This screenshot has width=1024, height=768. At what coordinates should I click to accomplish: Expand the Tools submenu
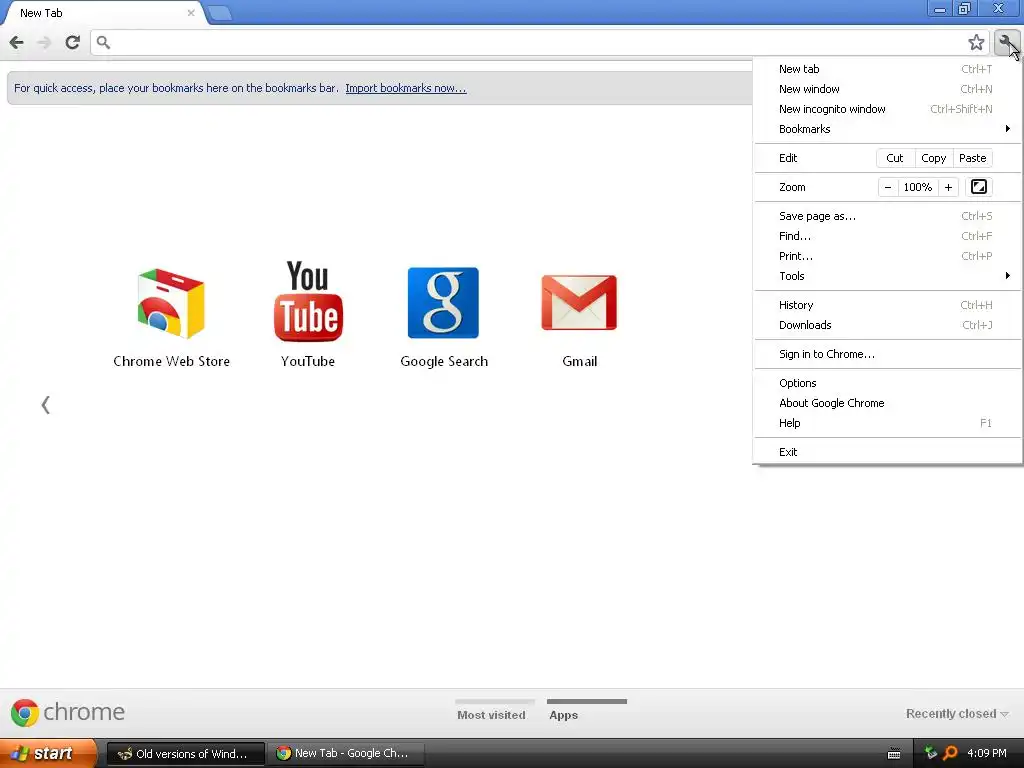click(888, 276)
